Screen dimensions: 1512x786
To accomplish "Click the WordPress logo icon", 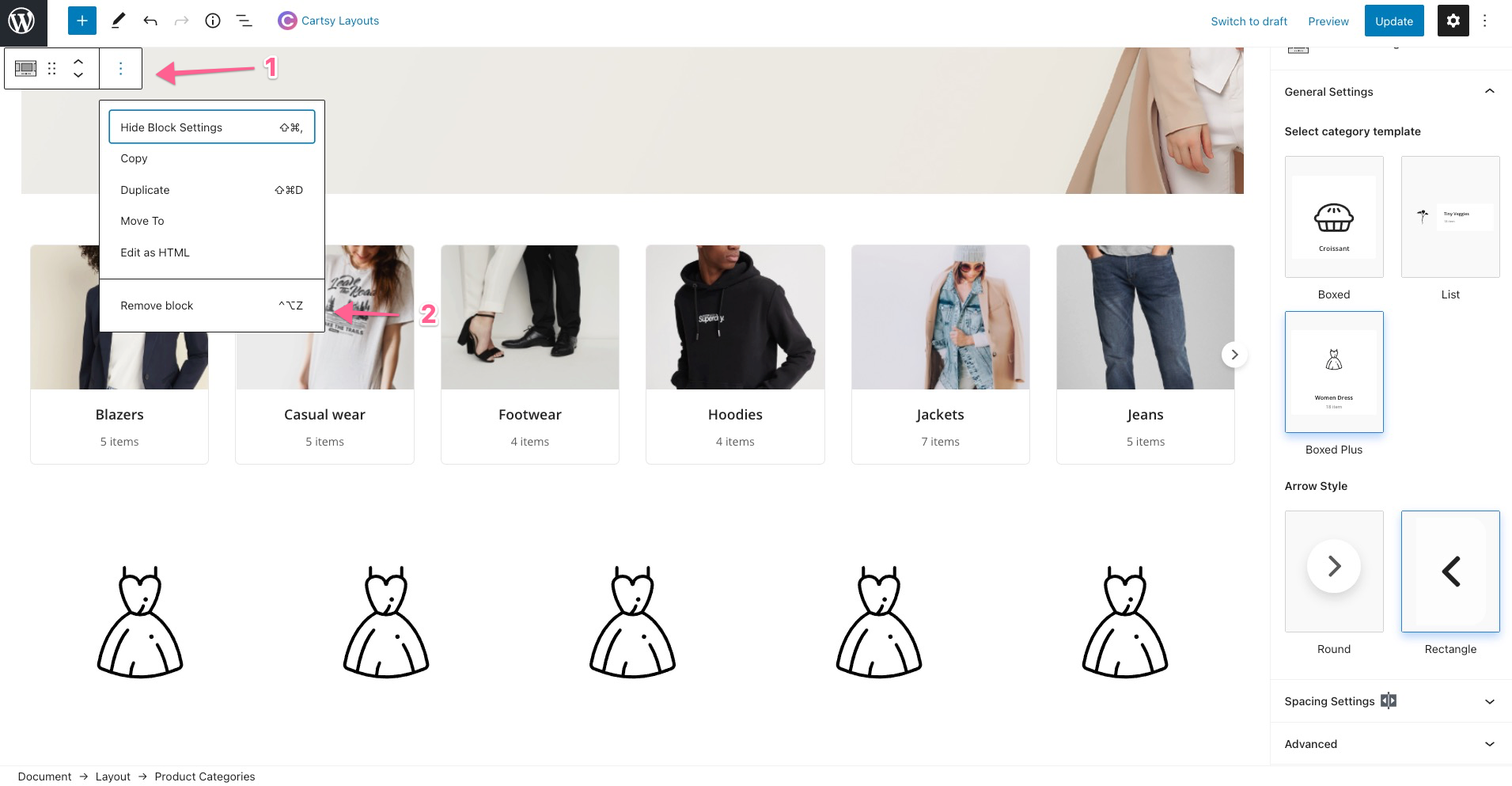I will pyautogui.click(x=22, y=21).
